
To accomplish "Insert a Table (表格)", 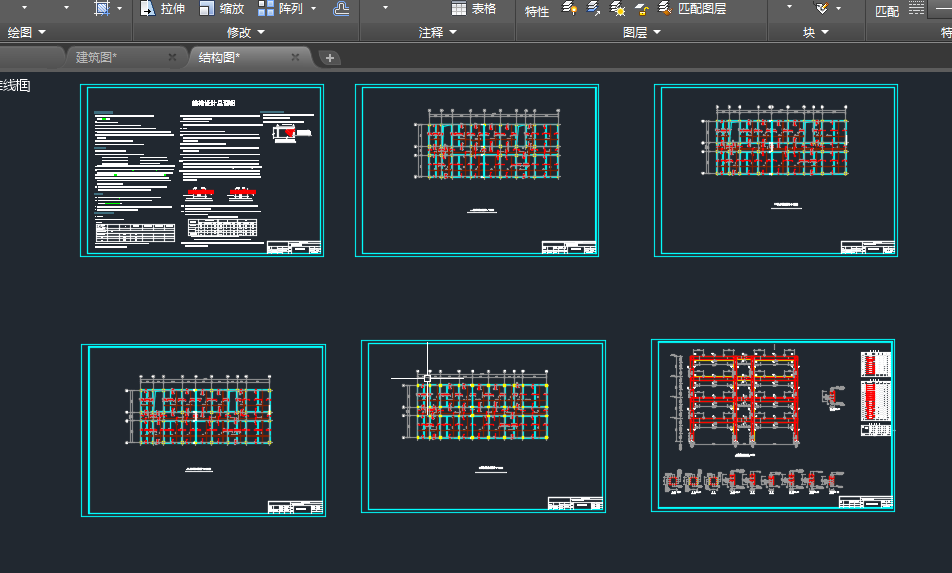I will point(473,9).
